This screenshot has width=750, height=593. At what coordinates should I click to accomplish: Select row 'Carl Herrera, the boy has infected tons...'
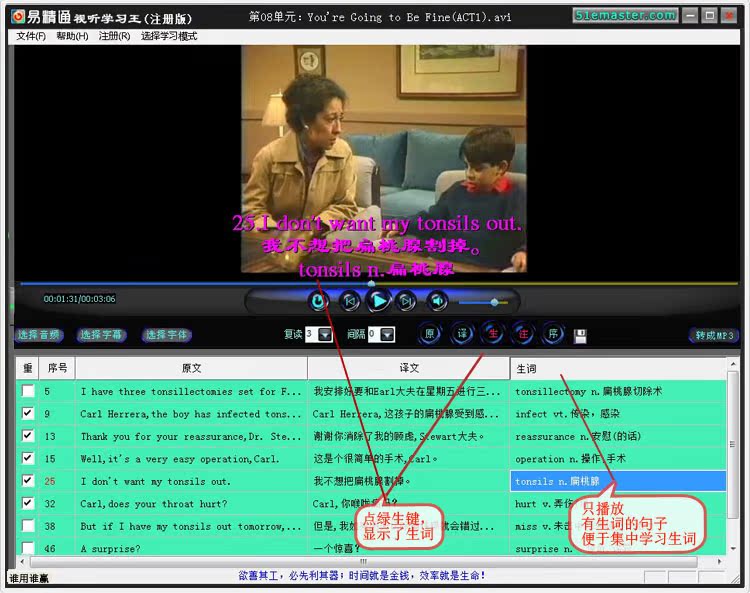(x=191, y=414)
